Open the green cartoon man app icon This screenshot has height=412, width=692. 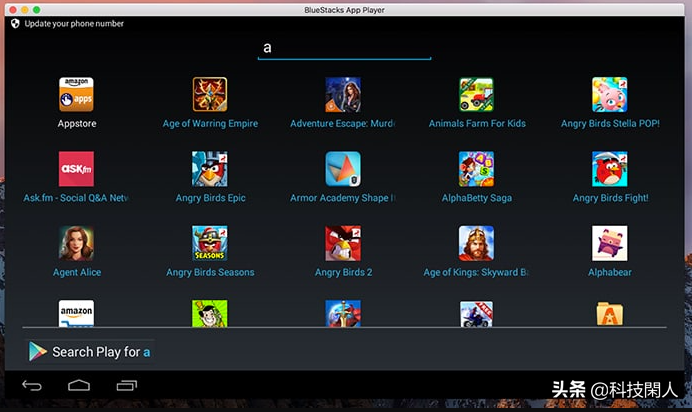pyautogui.click(x=210, y=313)
